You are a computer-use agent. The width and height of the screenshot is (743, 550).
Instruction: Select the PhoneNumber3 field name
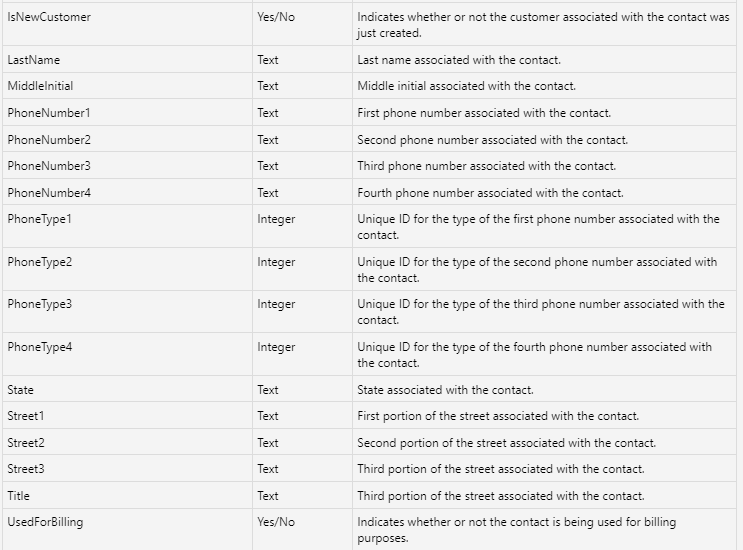click(49, 166)
